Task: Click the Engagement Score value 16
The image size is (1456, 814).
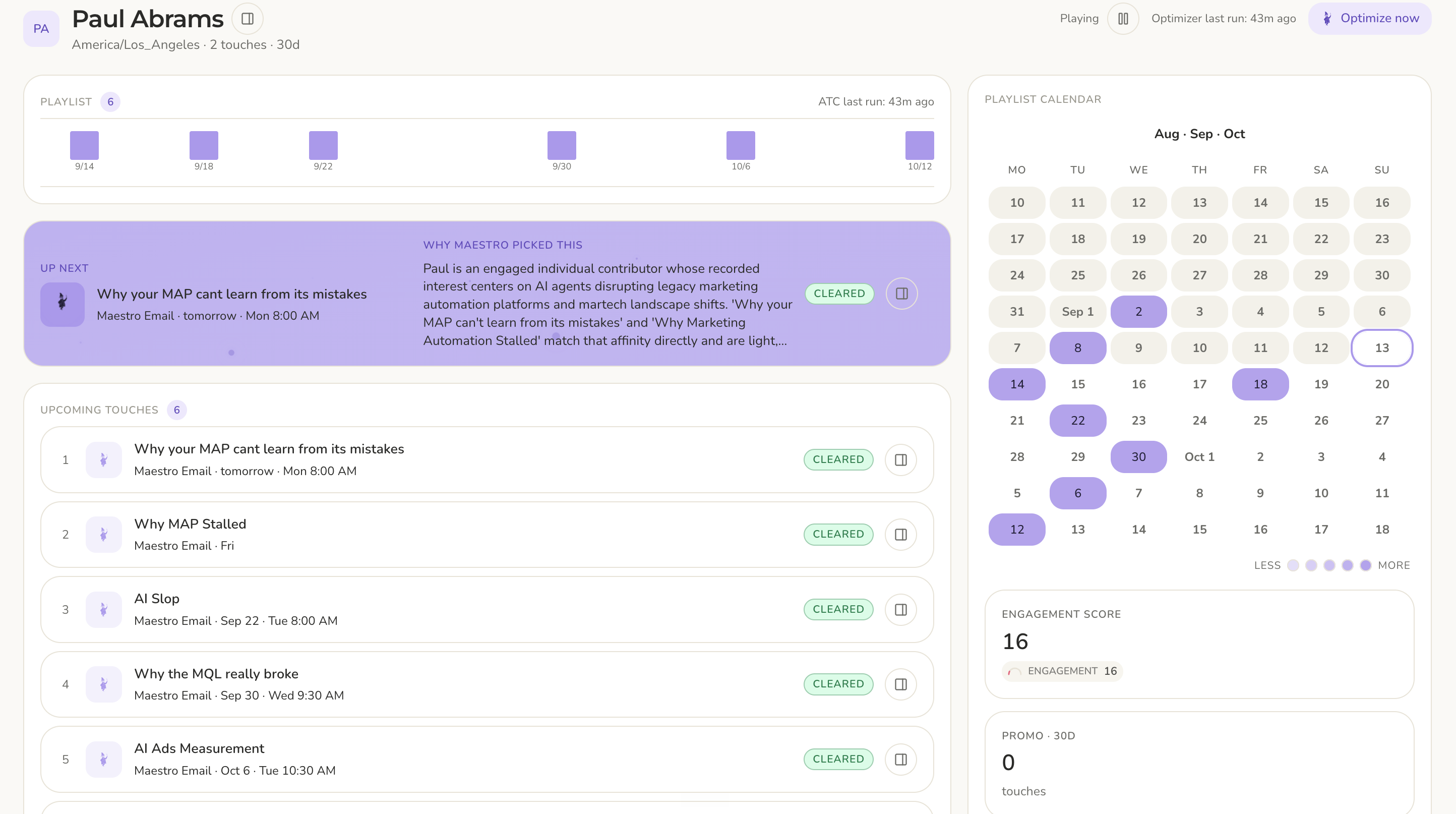Action: (x=1015, y=642)
